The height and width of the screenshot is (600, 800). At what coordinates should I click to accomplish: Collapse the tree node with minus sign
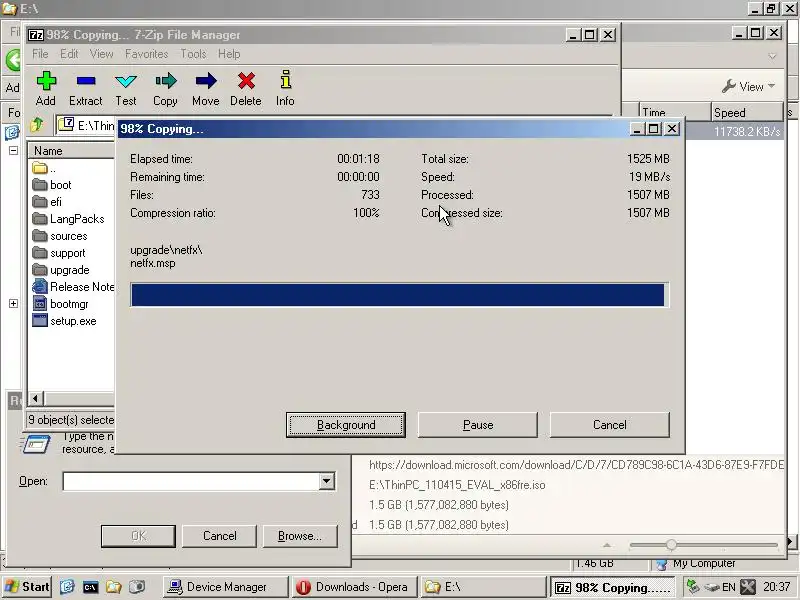(13, 151)
